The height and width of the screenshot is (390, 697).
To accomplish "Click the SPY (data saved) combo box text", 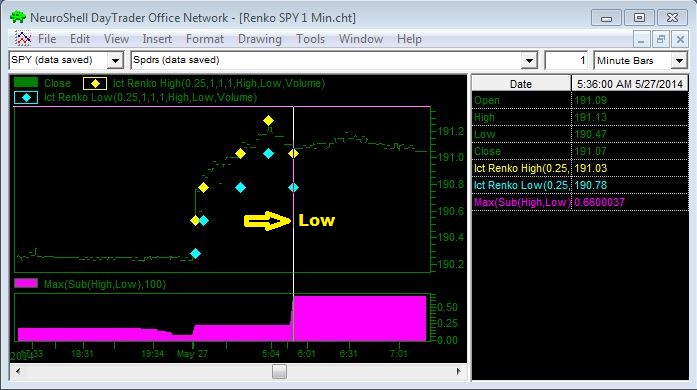I will point(52,60).
